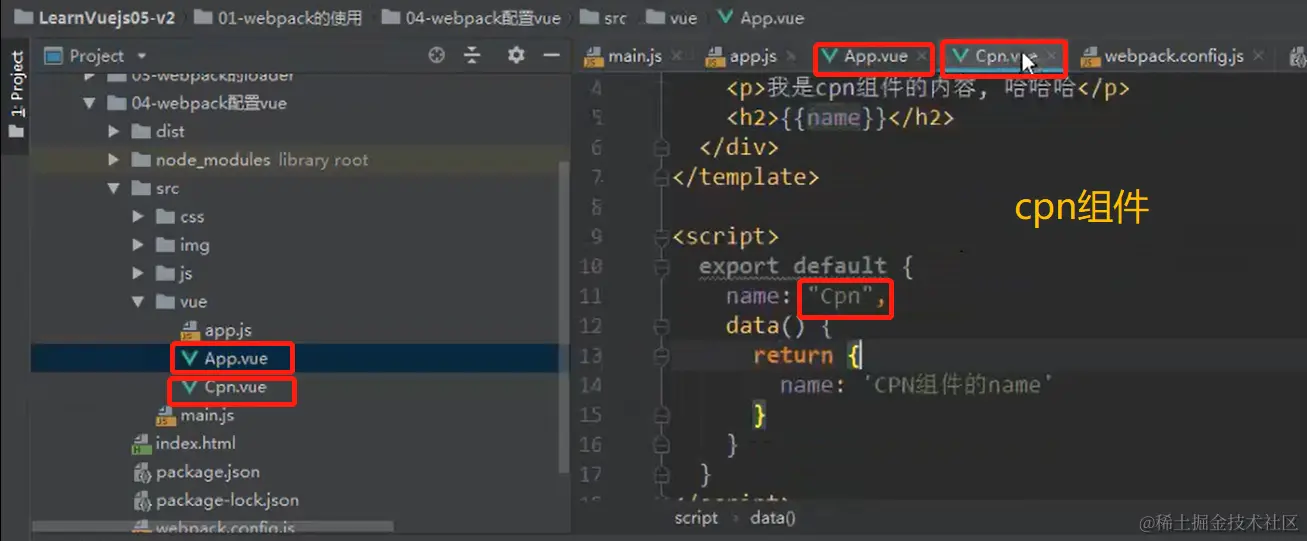Viewport: 1307px width, 541px height.
Task: Open the Project view dropdown
Action: 141,56
